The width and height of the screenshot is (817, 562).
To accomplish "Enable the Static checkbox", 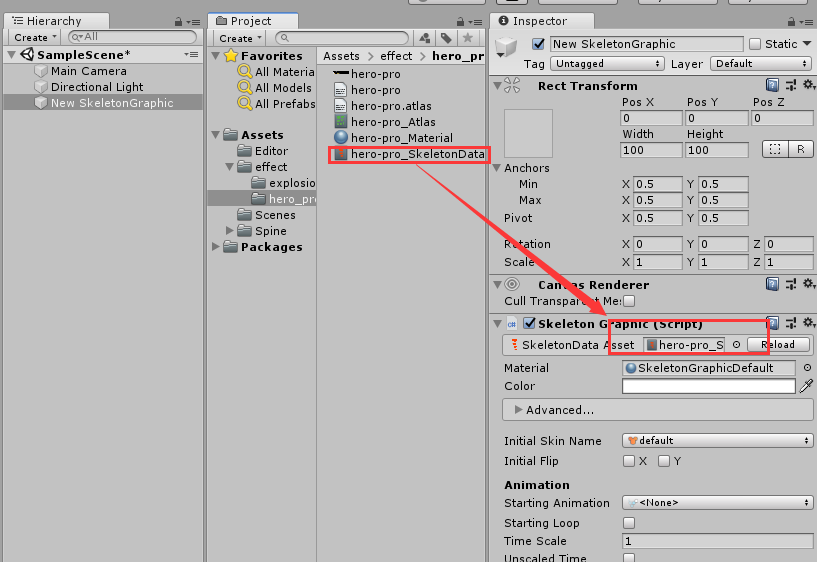I will (x=754, y=44).
